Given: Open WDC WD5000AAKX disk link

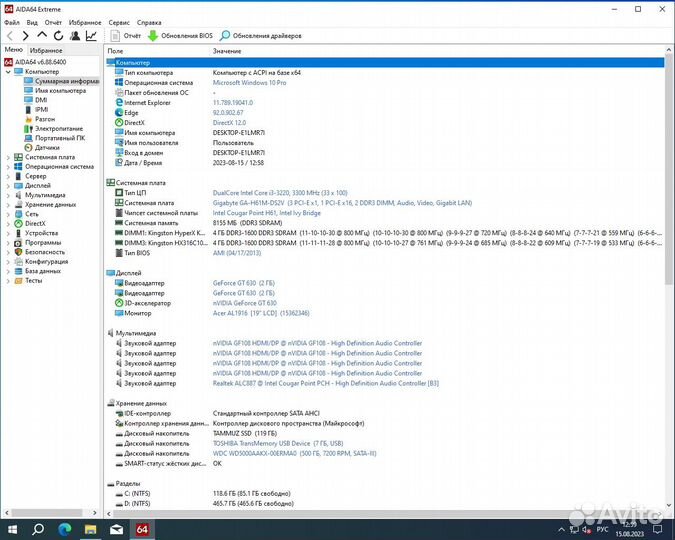Looking at the screenshot, I should pyautogui.click(x=294, y=453).
